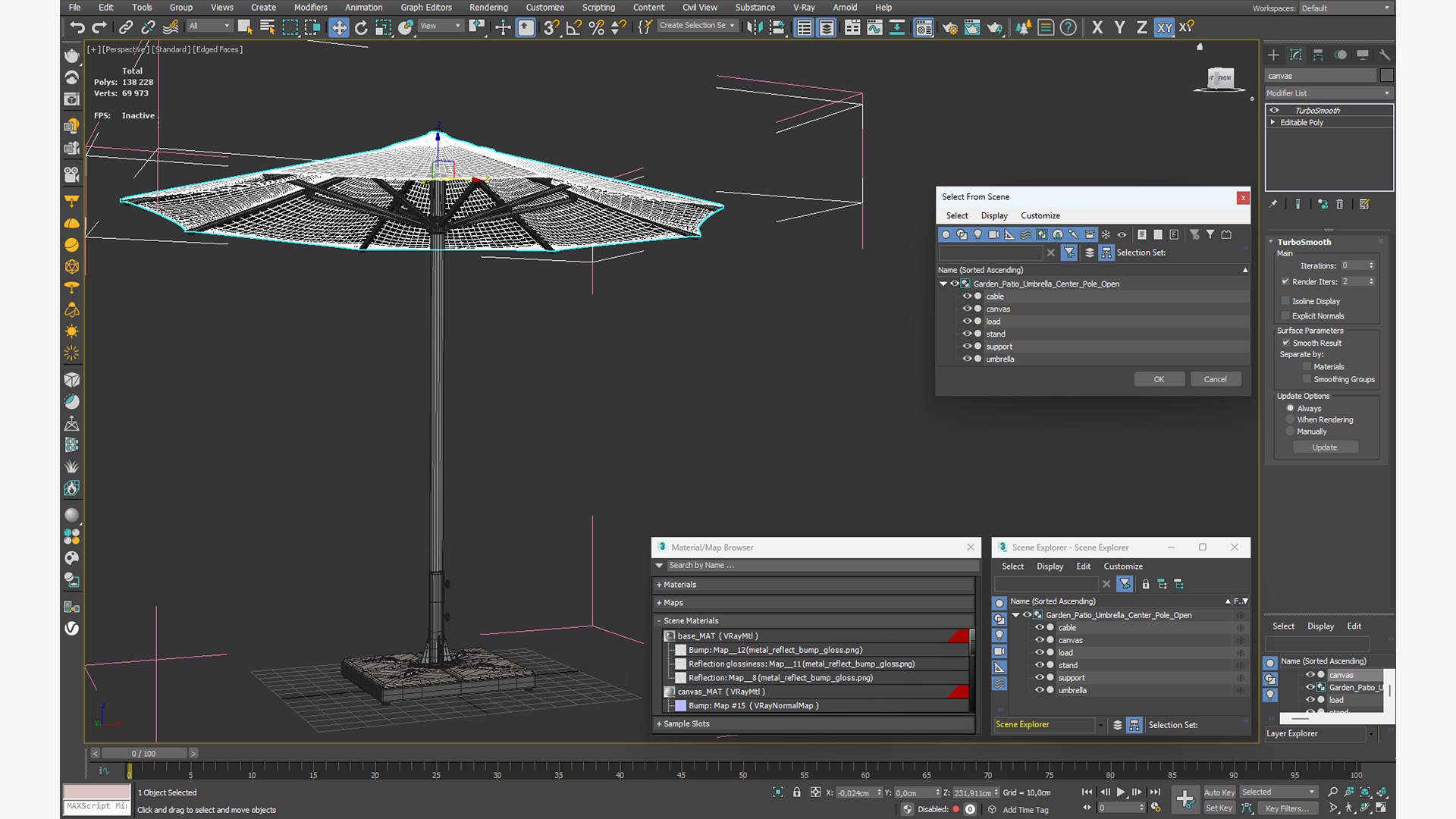Select the When Rendering update option

1290,419
